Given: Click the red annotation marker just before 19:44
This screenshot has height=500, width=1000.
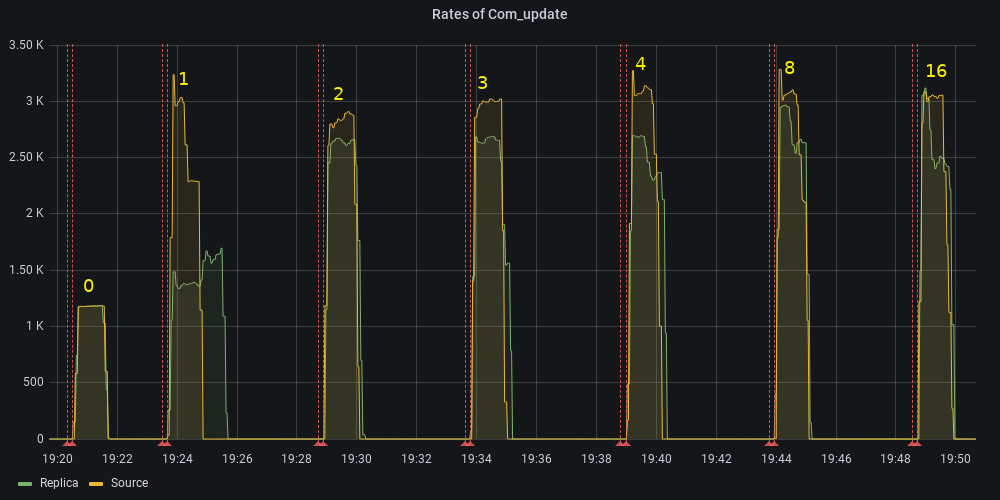Looking at the screenshot, I should (771, 442).
